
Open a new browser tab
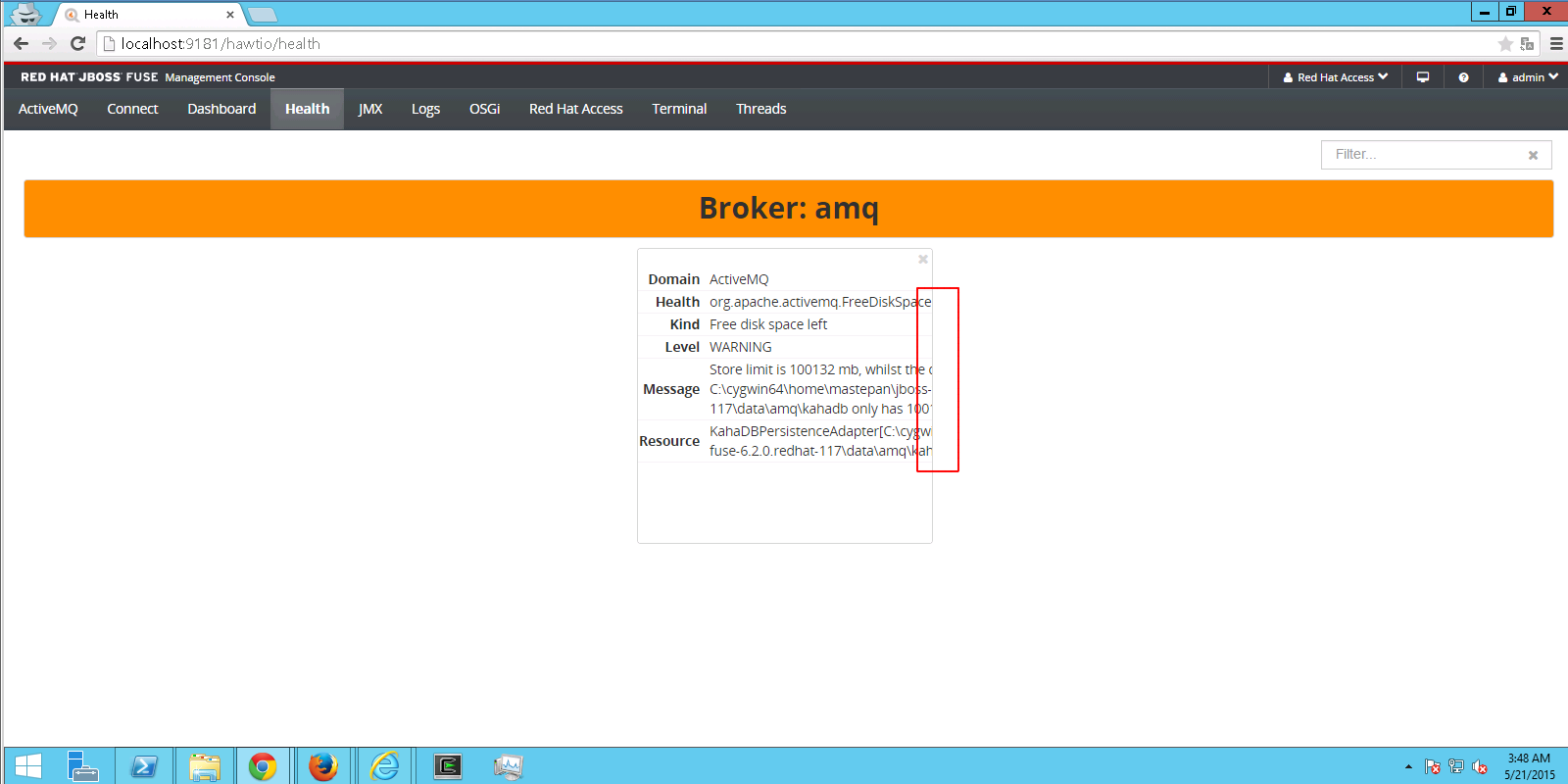(x=263, y=15)
